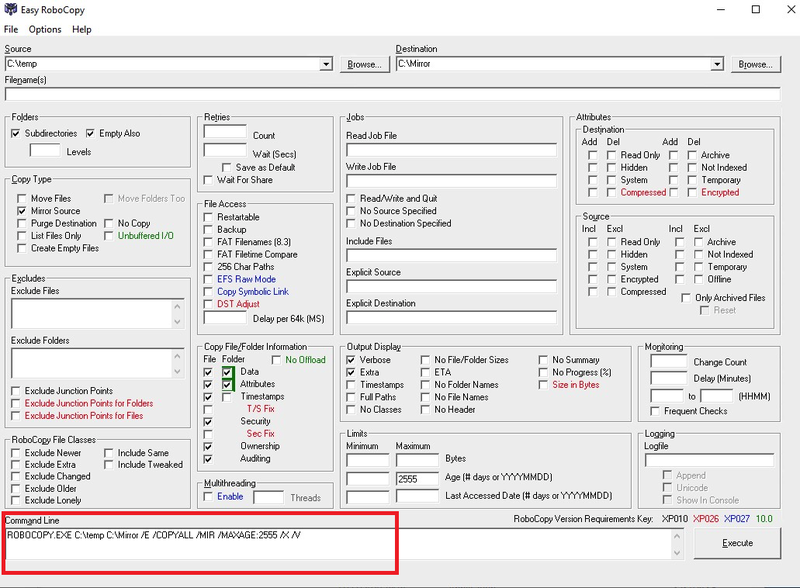
Task: Open the Easy RoboCopy title bar icon menu
Action: point(10,10)
